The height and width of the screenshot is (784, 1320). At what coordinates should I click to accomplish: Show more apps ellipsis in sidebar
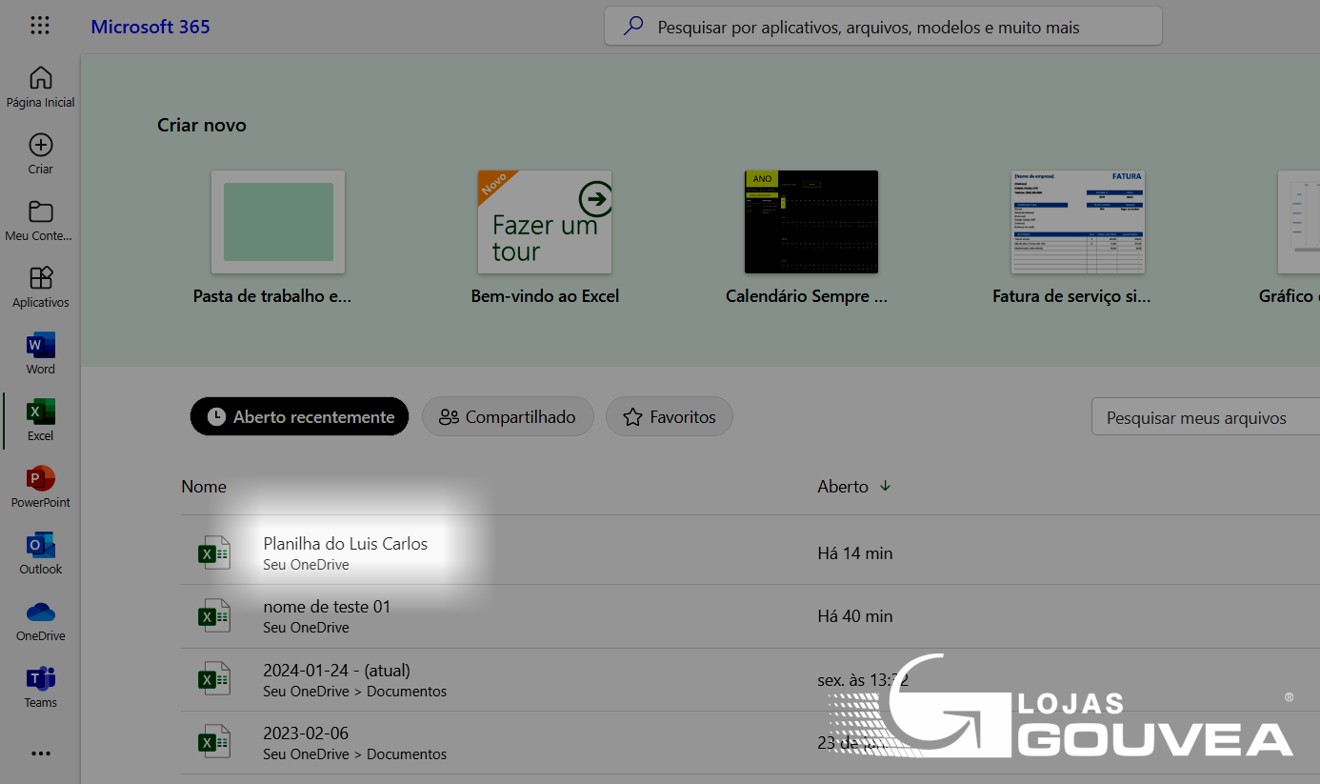[x=40, y=753]
